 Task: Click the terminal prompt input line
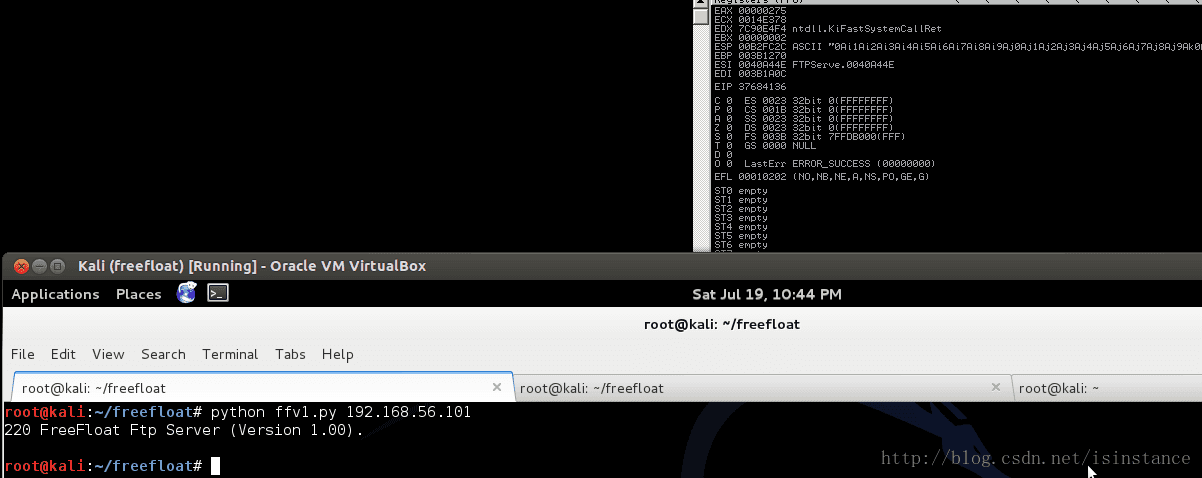click(112, 466)
